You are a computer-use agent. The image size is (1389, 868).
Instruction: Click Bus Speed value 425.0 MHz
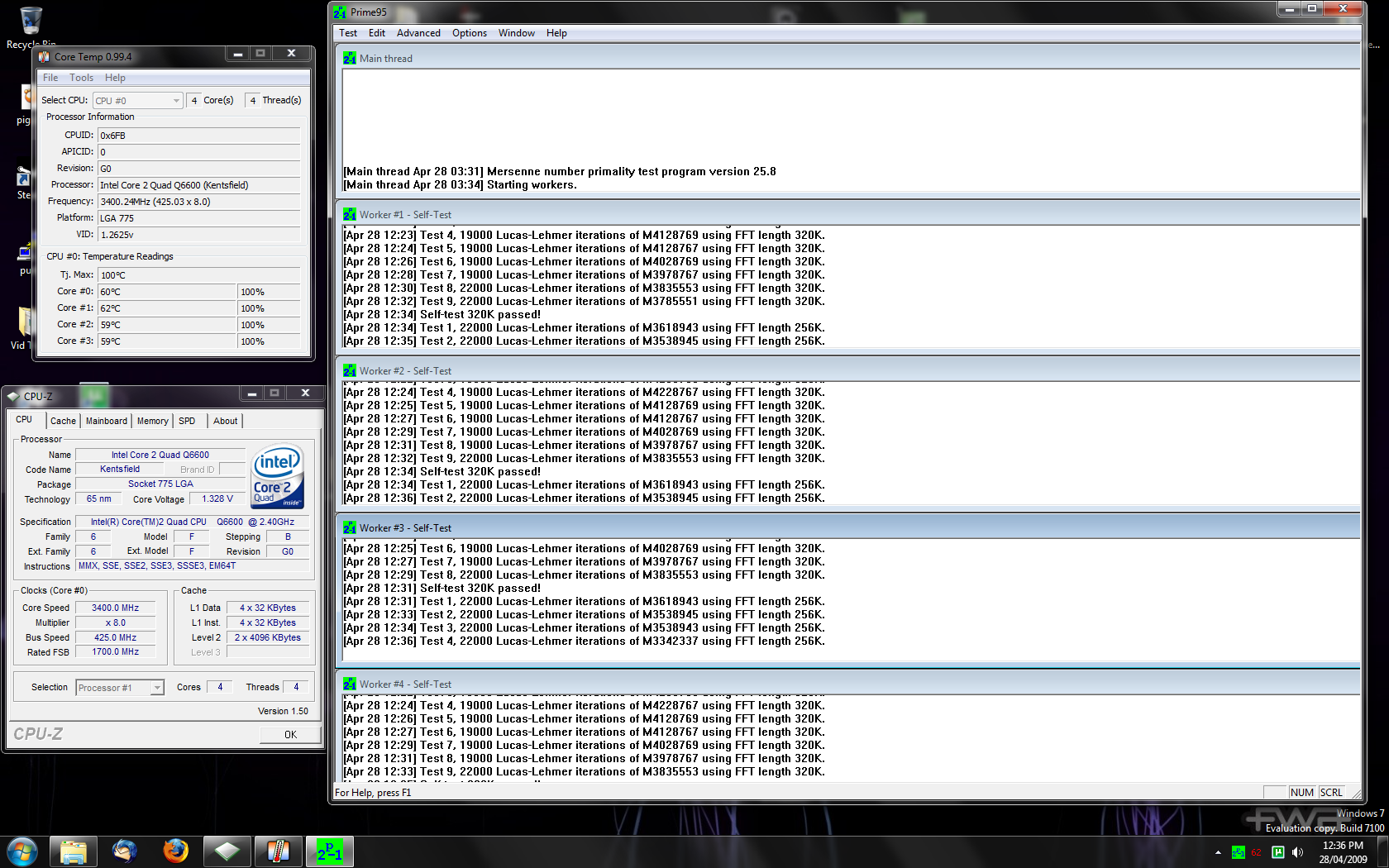[x=115, y=637]
